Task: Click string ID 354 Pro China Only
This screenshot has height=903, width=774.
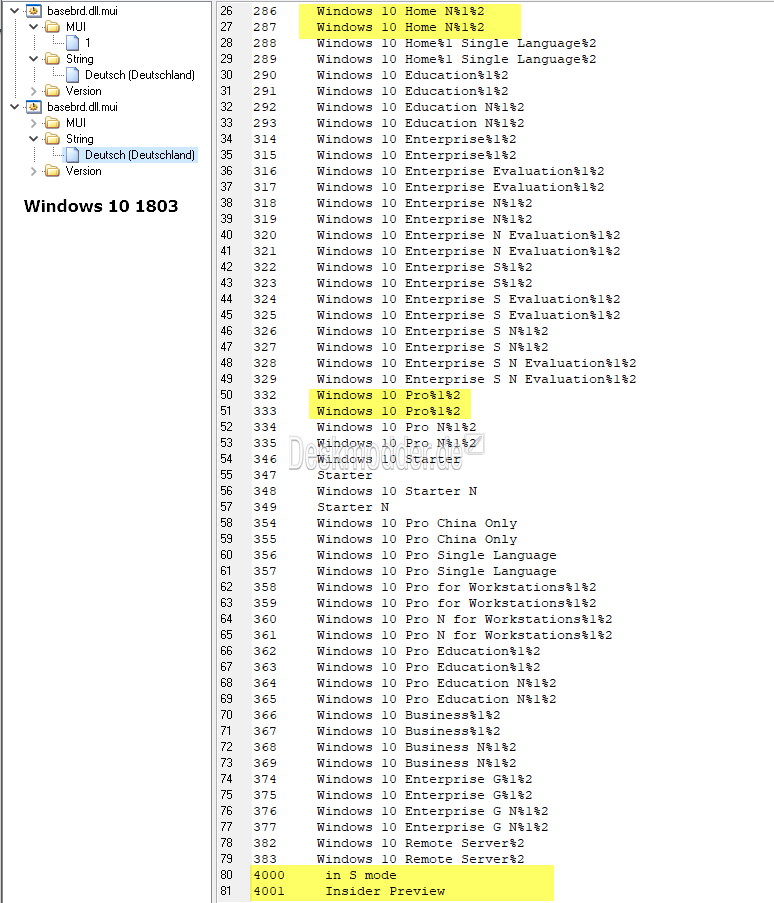Action: pyautogui.click(x=416, y=523)
